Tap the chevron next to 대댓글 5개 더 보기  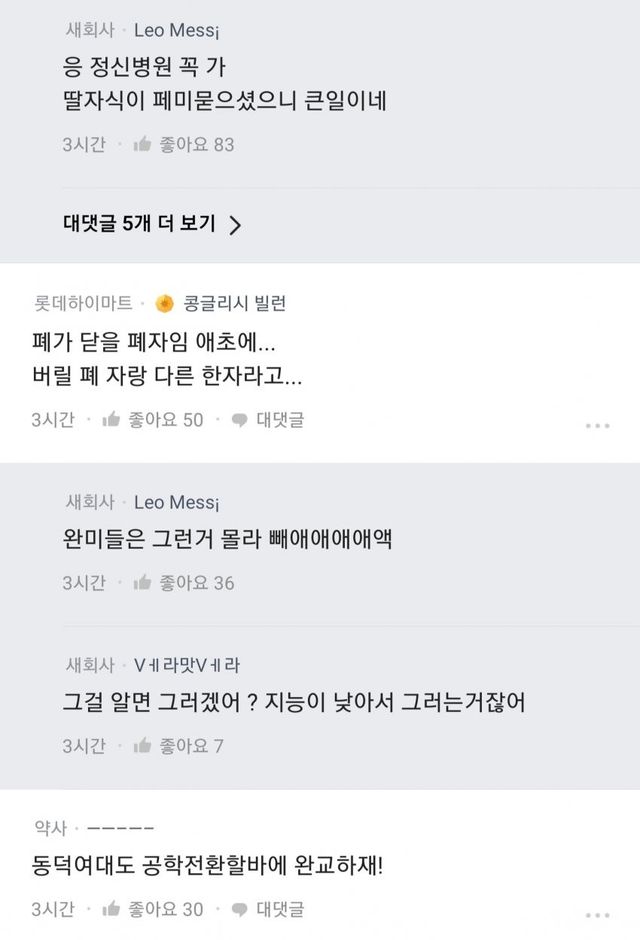(236, 225)
